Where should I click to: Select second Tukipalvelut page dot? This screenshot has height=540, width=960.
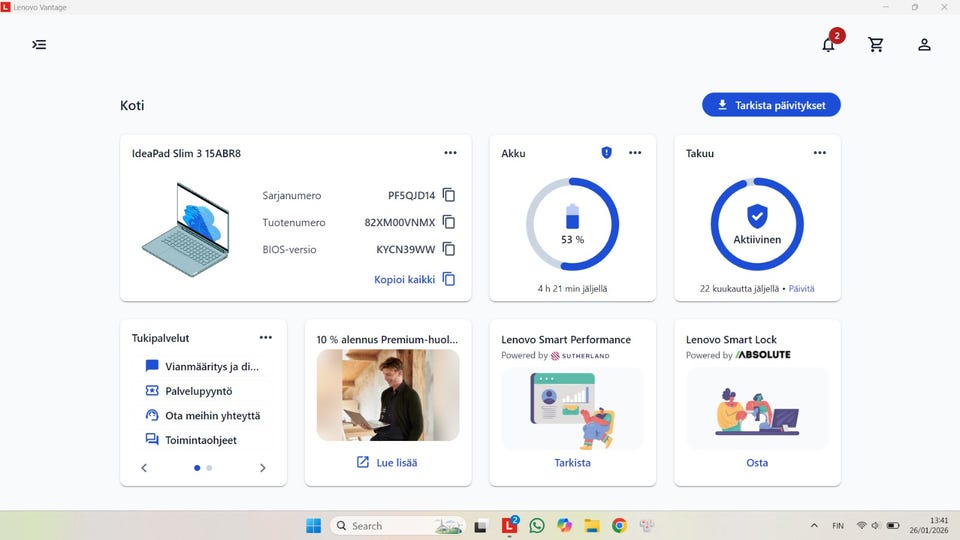pos(209,468)
